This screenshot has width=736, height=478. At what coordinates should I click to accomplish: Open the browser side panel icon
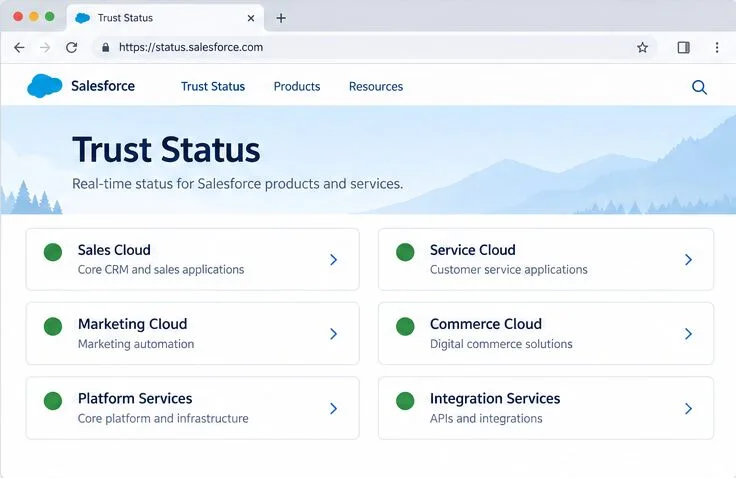pyautogui.click(x=683, y=47)
